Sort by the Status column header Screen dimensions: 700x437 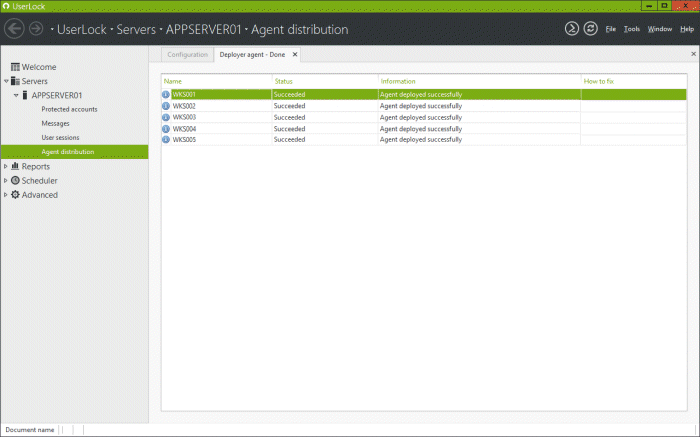coord(283,81)
